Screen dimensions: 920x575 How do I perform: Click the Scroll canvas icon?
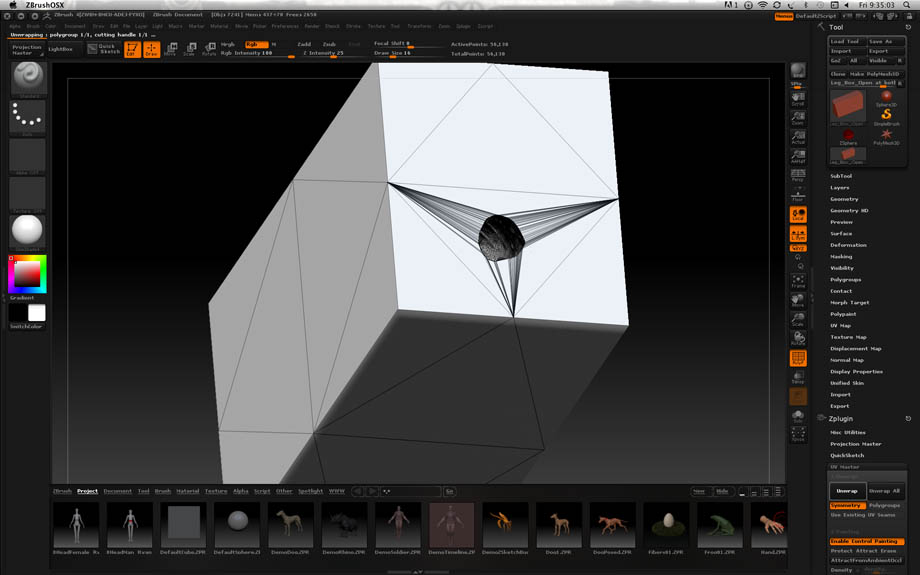coord(798,99)
